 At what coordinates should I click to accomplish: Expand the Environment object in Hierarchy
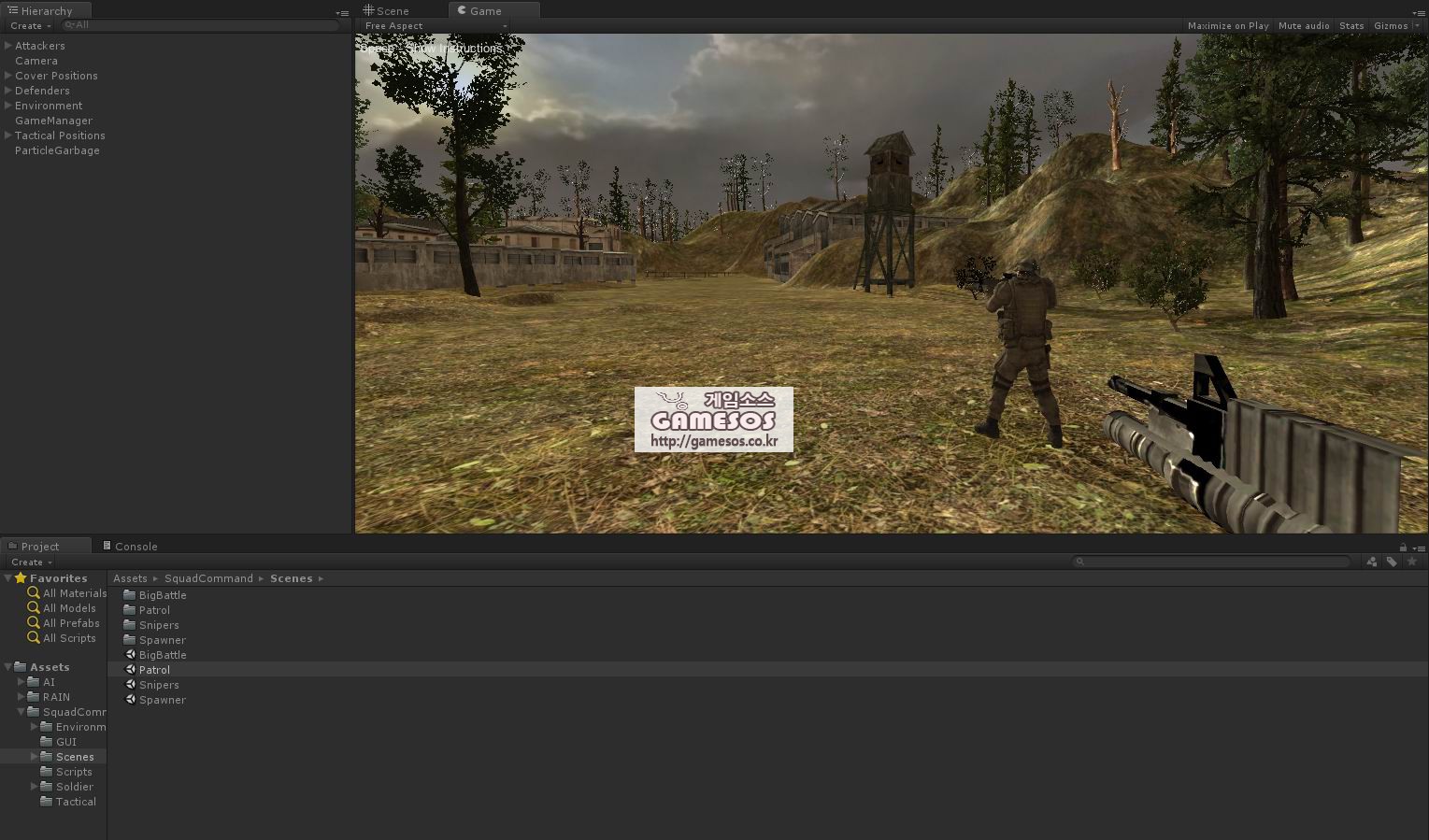(x=8, y=106)
